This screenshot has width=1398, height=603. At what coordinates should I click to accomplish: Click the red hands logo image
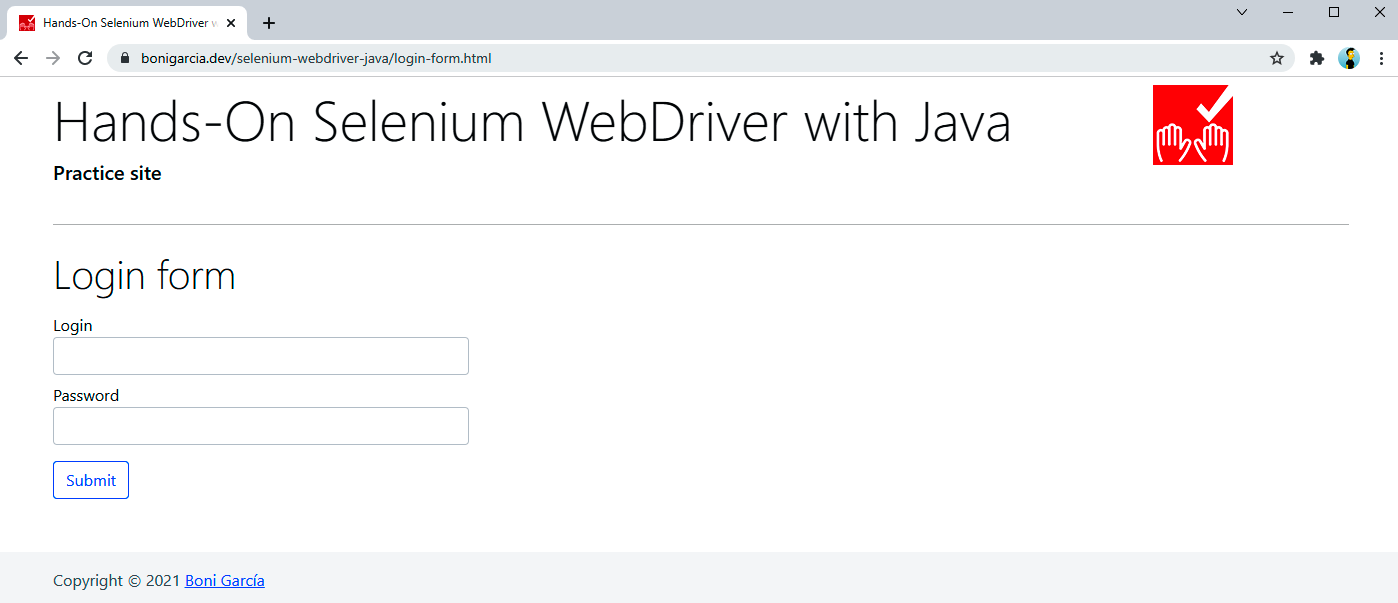coord(1192,125)
